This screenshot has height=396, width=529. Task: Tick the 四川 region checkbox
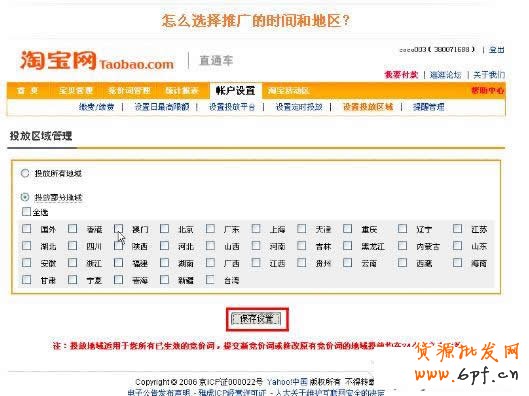[x=72, y=246]
